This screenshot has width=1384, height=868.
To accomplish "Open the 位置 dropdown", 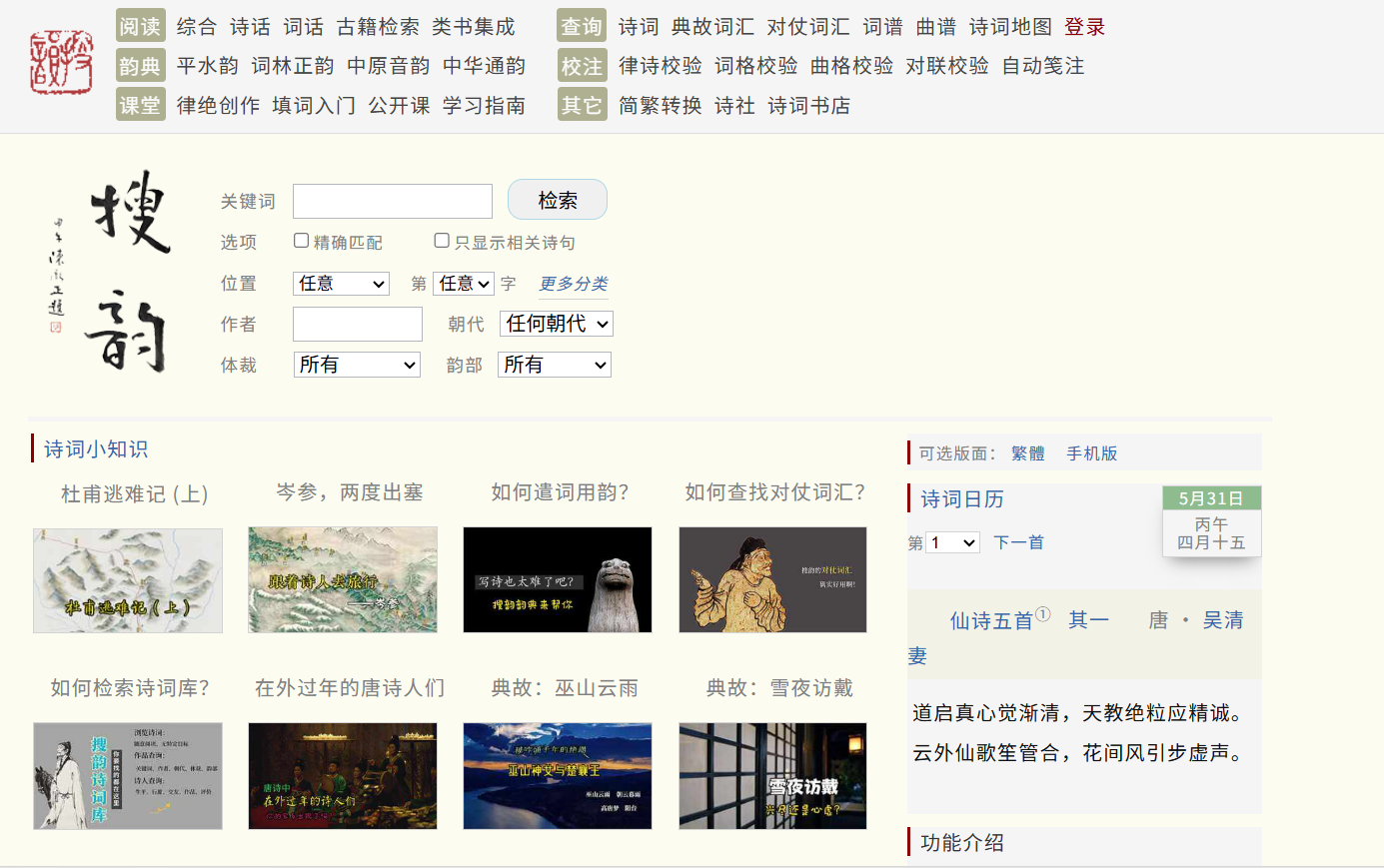I will click(342, 284).
